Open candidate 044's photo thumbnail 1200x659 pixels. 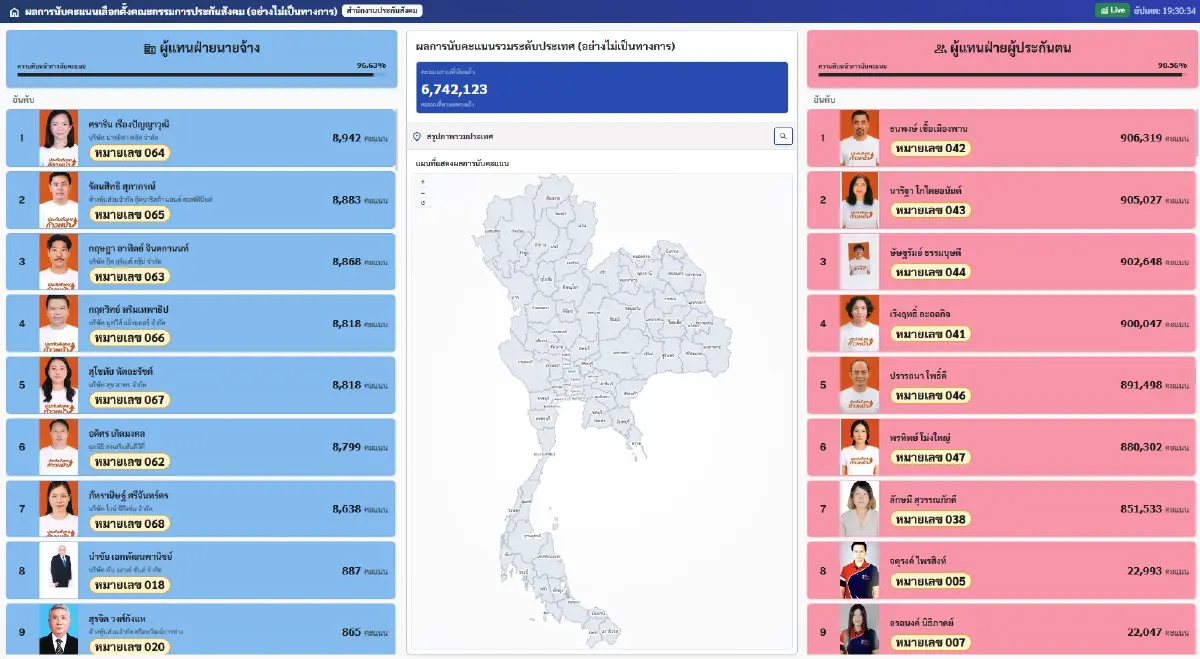859,261
